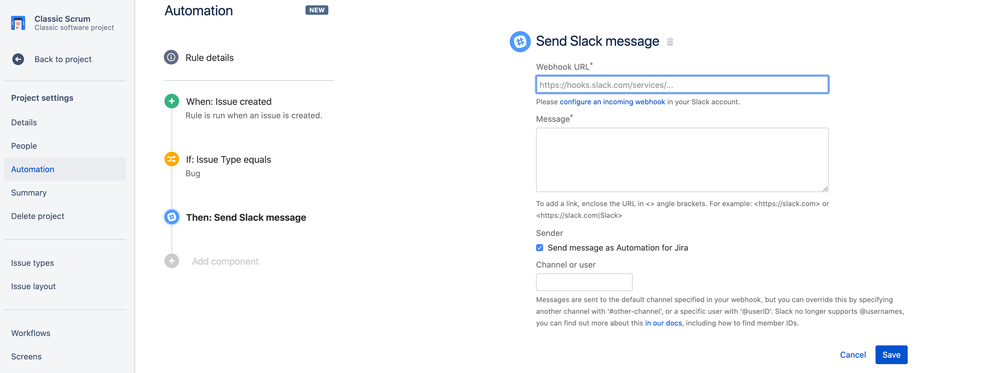Image resolution: width=999 pixels, height=373 pixels.
Task: Click the Bug condition value text
Action: [193, 173]
